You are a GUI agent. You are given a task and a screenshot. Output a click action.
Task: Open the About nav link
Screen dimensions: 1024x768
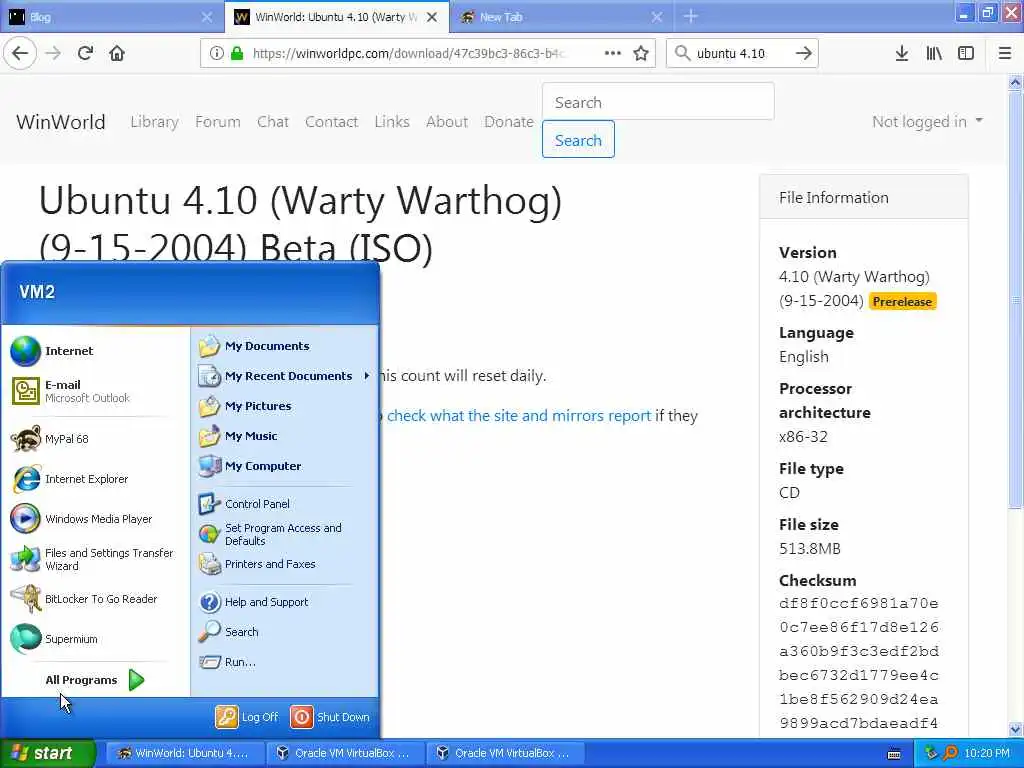coord(447,121)
